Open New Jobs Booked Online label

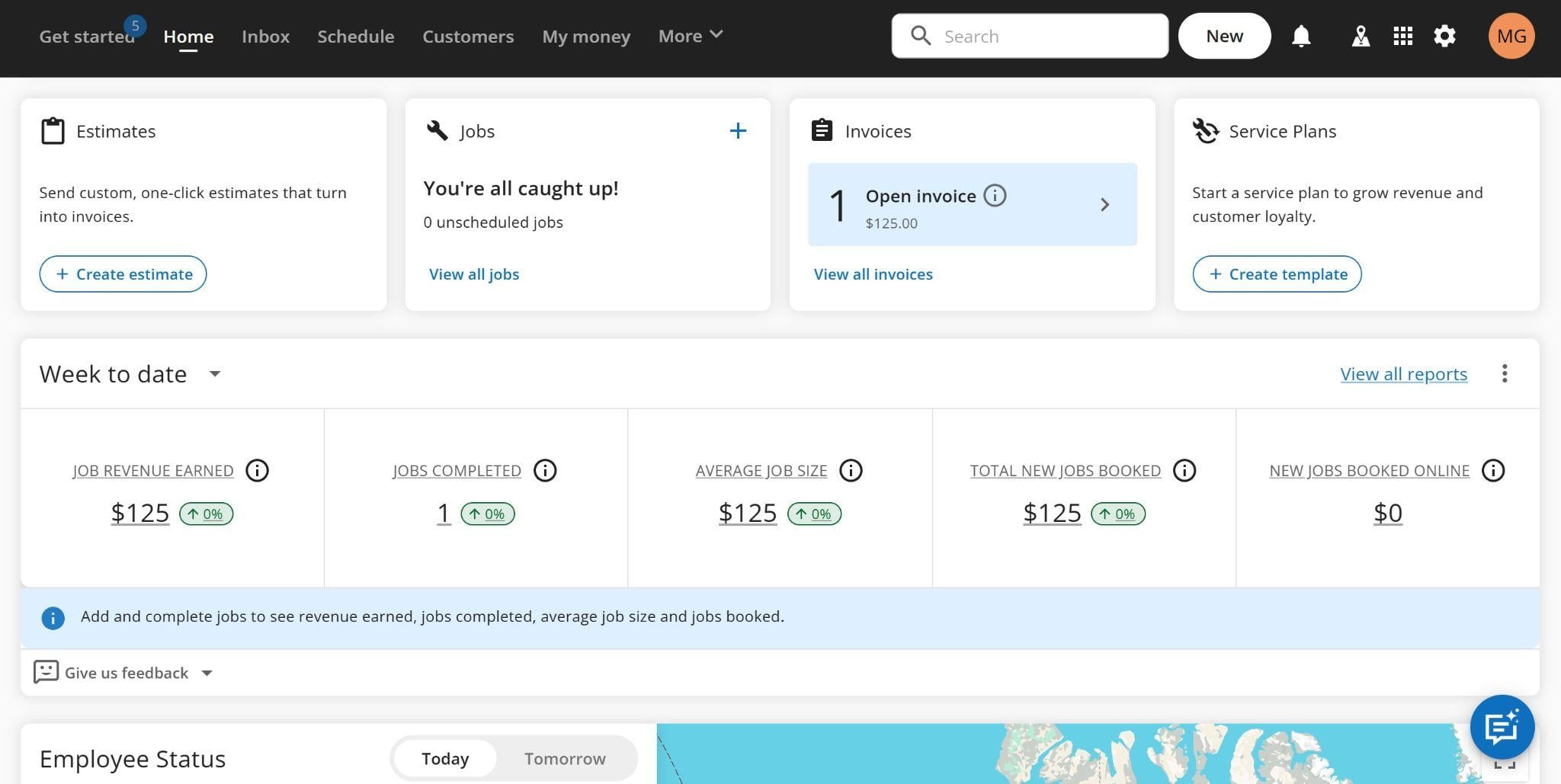(1369, 471)
